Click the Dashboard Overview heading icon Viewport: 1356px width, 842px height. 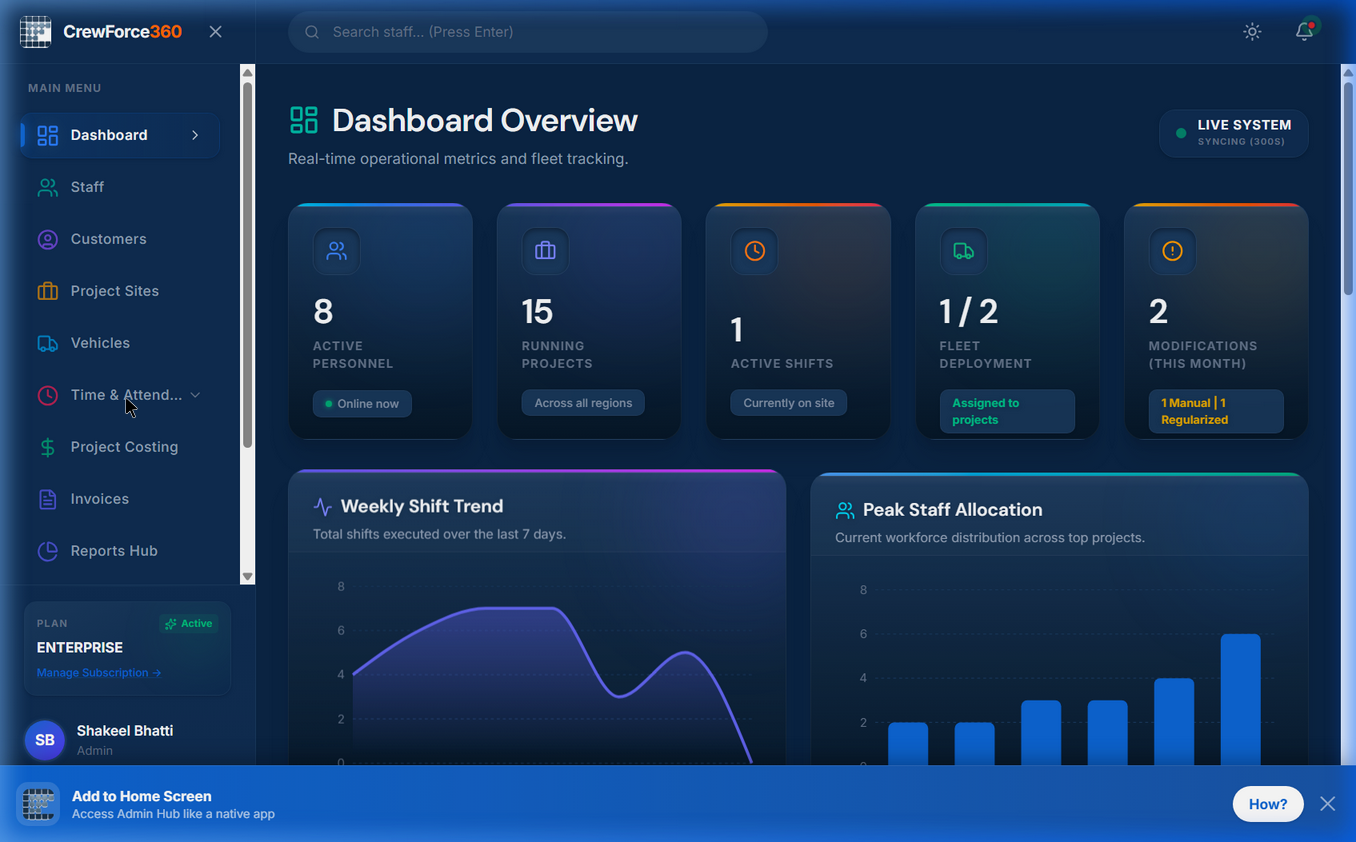point(304,120)
